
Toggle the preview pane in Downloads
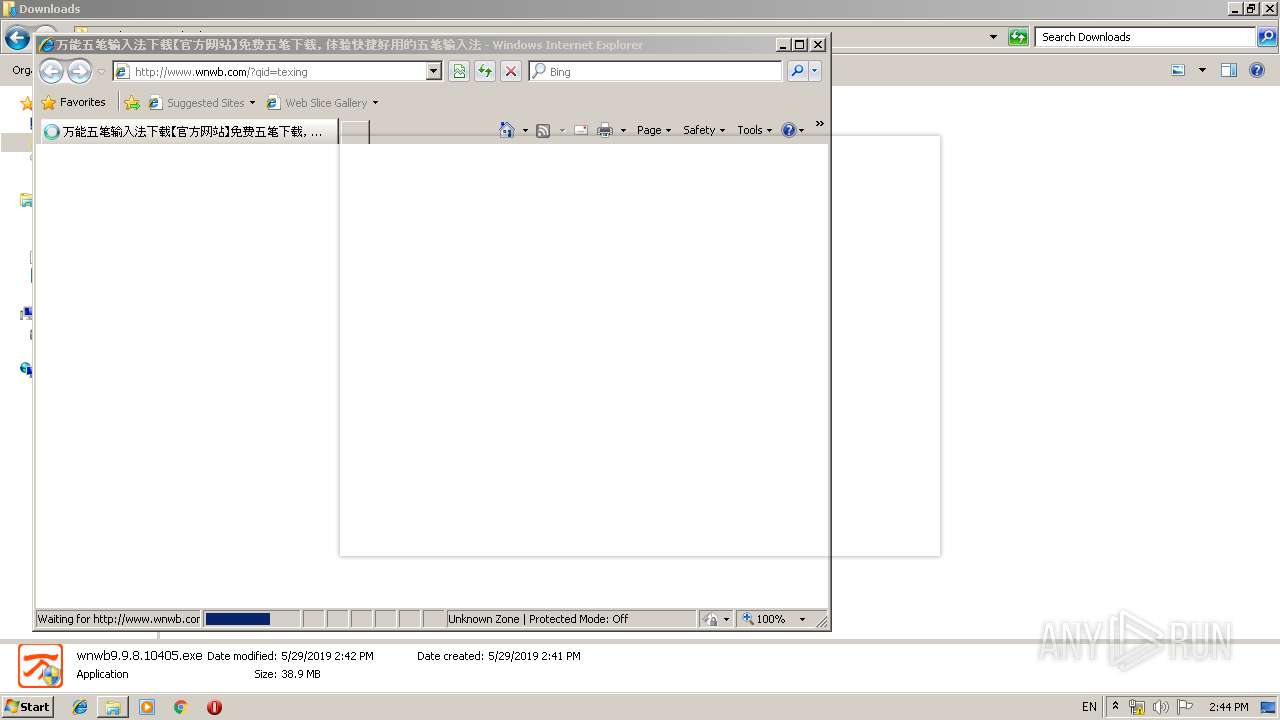pyautogui.click(x=1229, y=70)
